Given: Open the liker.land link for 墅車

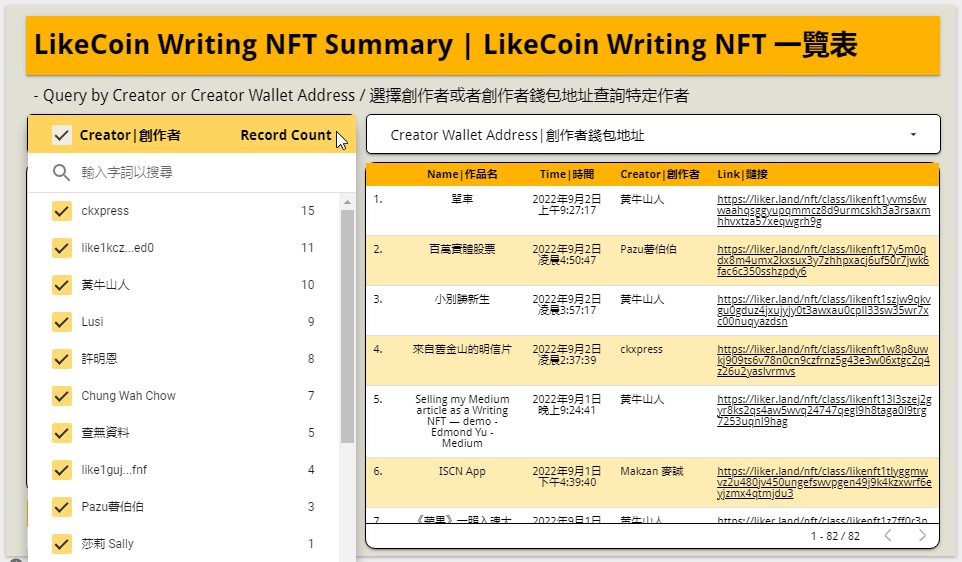Looking at the screenshot, I should point(823,210).
